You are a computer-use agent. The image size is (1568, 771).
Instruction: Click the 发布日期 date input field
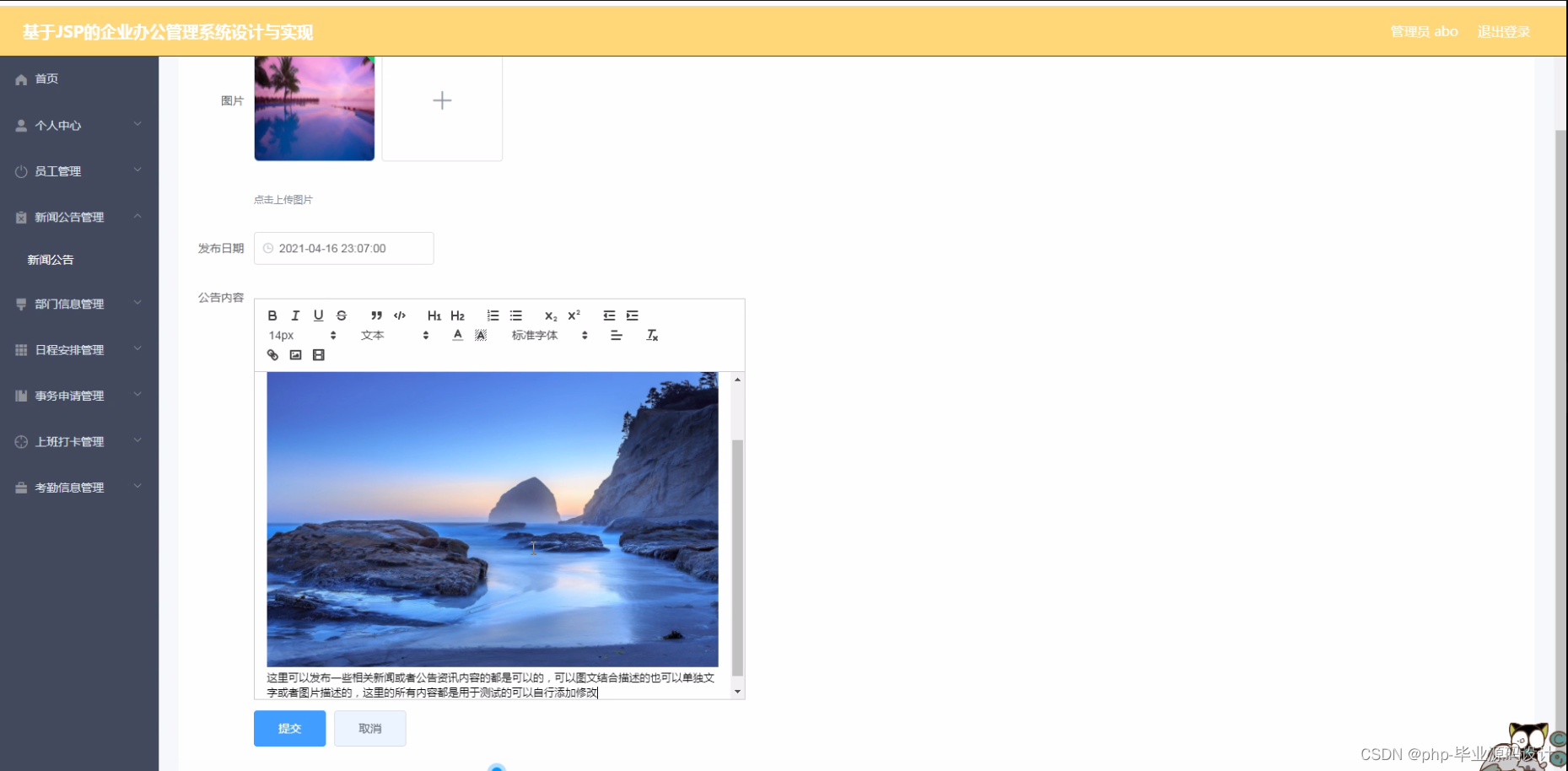[x=343, y=248]
